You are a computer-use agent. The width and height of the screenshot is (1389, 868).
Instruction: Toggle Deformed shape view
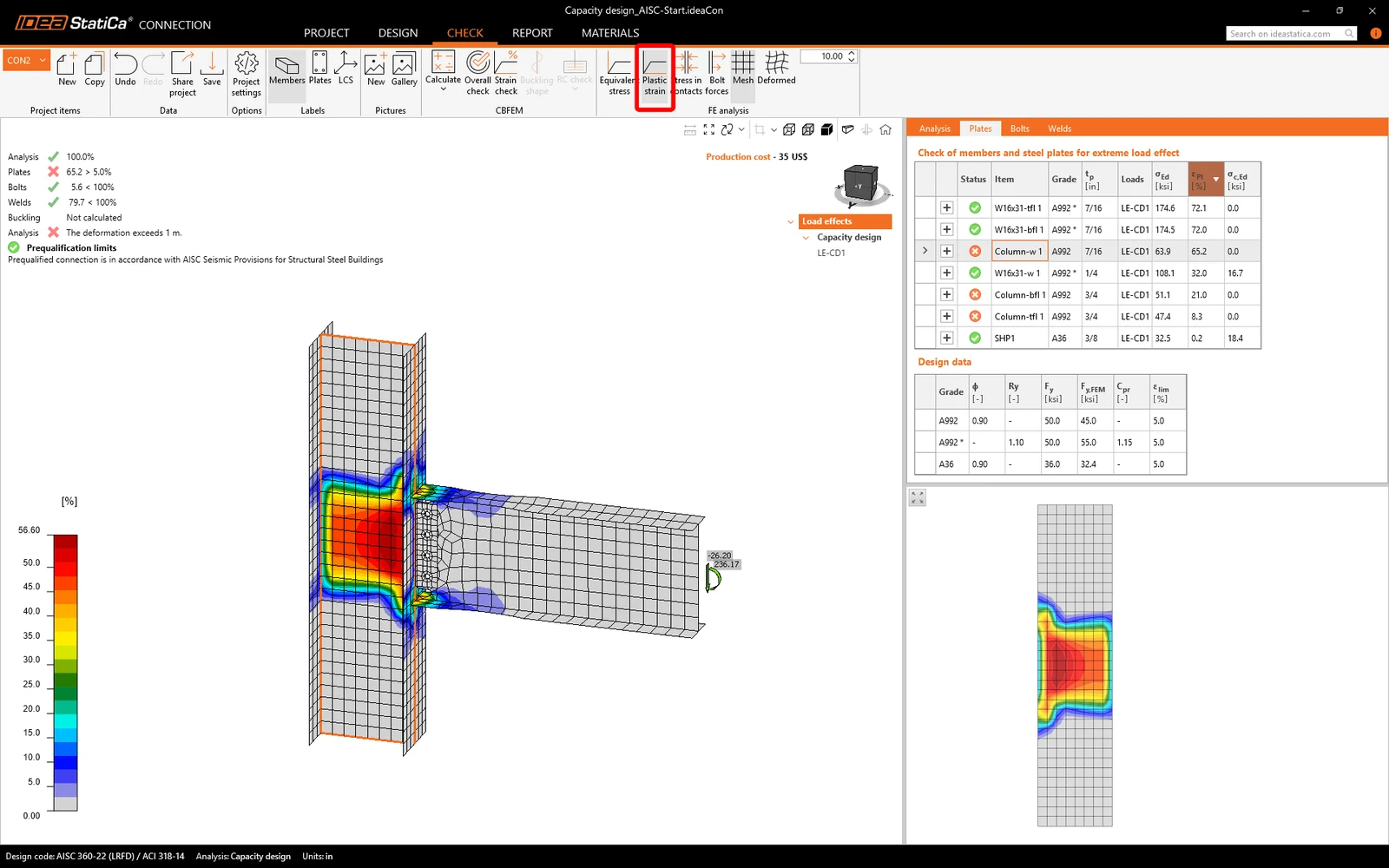tap(776, 69)
